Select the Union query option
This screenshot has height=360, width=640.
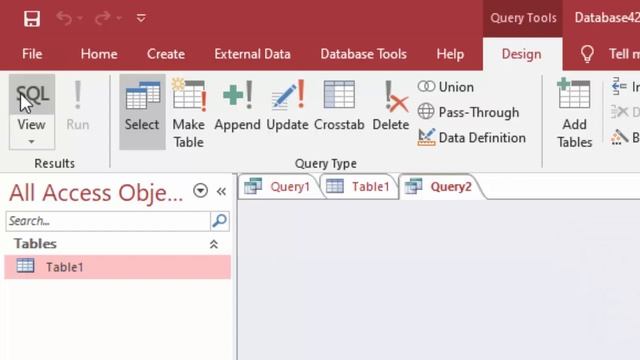click(x=446, y=87)
